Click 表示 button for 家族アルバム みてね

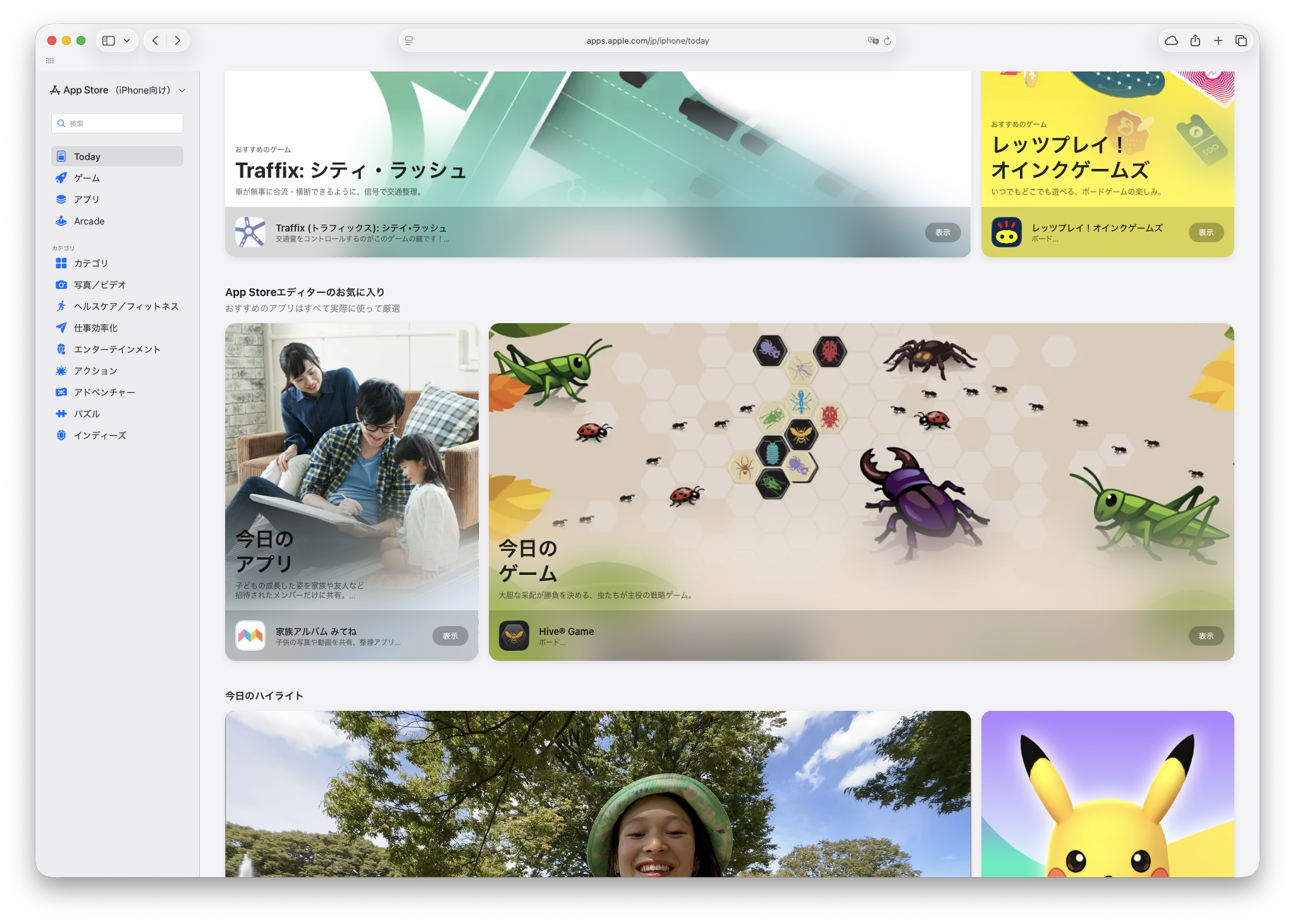450,636
